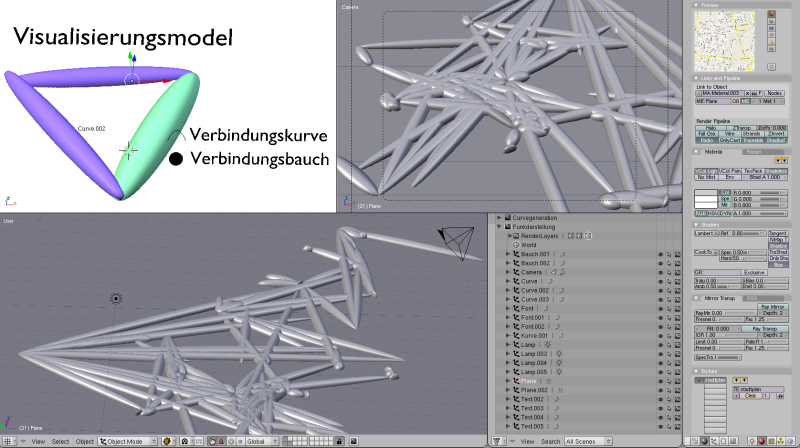
Task: Open the View menu in 3D viewport header
Action: click(x=37, y=441)
